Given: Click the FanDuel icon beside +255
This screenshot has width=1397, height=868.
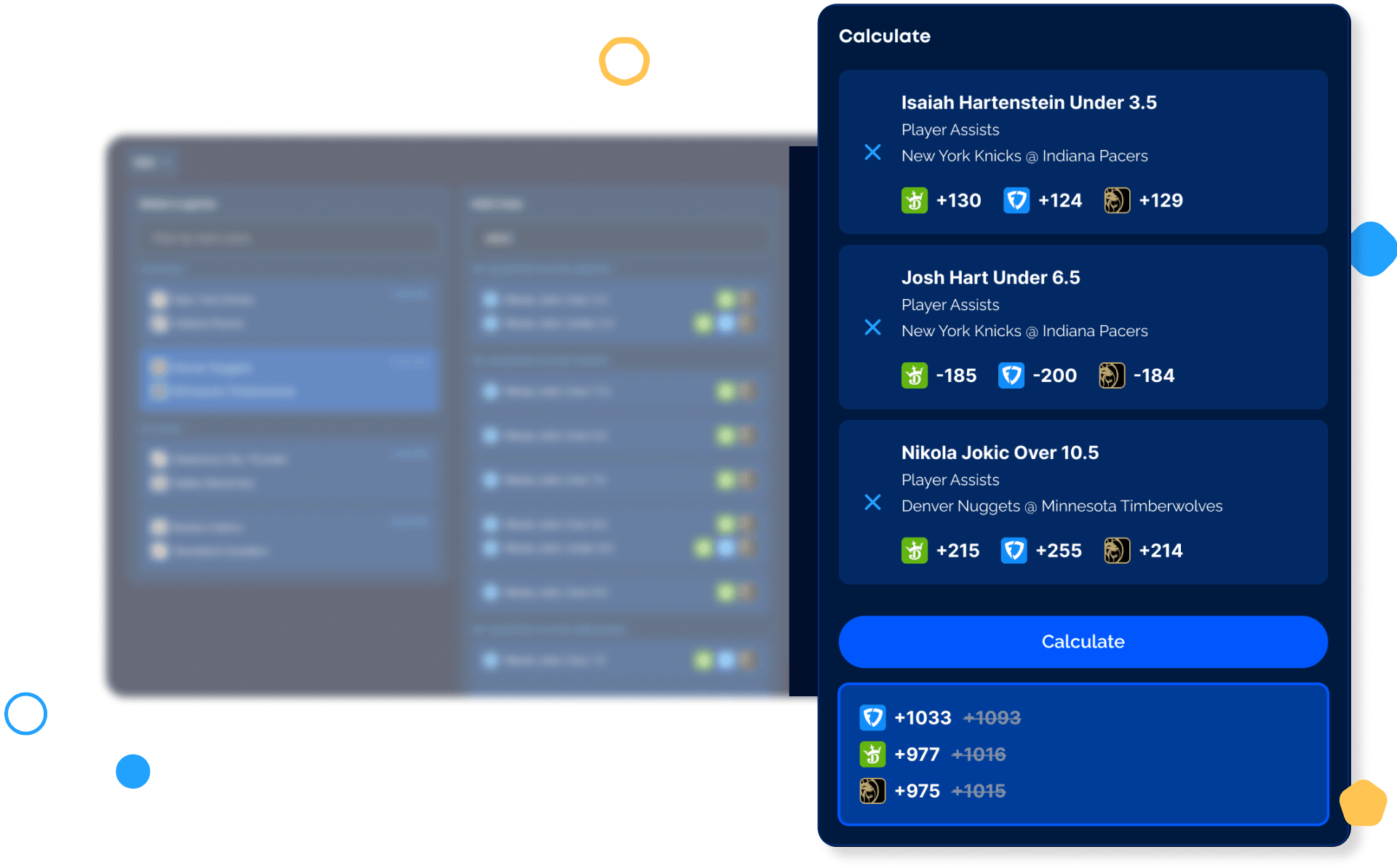Looking at the screenshot, I should [x=1014, y=551].
